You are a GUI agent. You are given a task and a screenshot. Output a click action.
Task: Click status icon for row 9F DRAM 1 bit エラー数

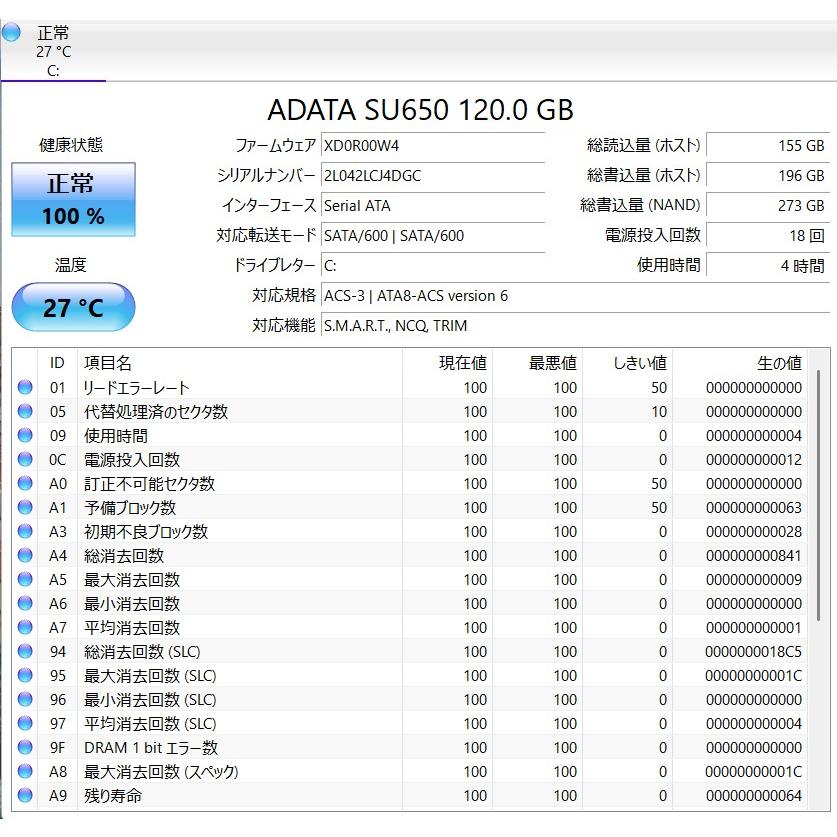tap(25, 747)
